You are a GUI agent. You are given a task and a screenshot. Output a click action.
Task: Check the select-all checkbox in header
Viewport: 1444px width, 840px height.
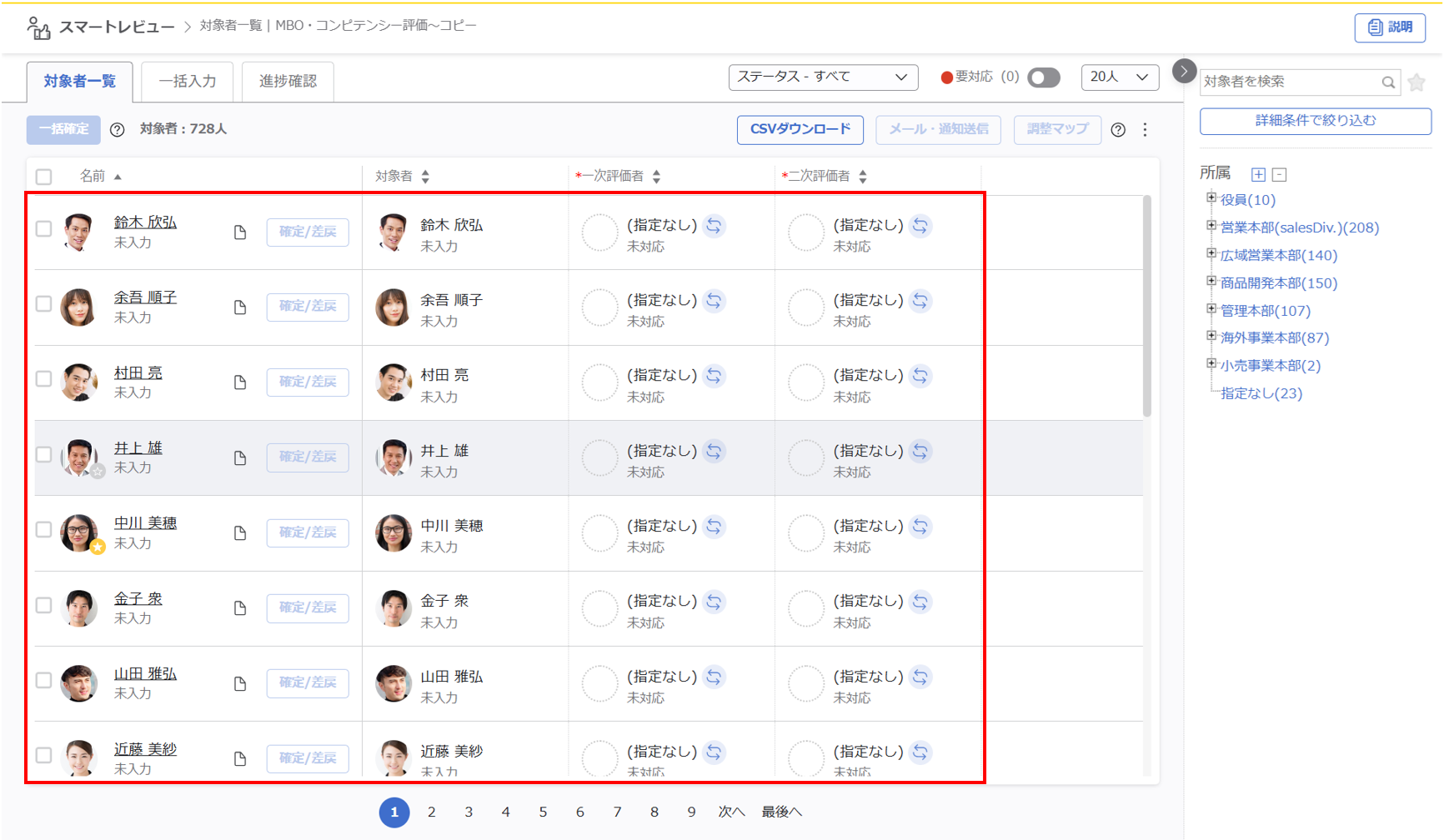[44, 177]
